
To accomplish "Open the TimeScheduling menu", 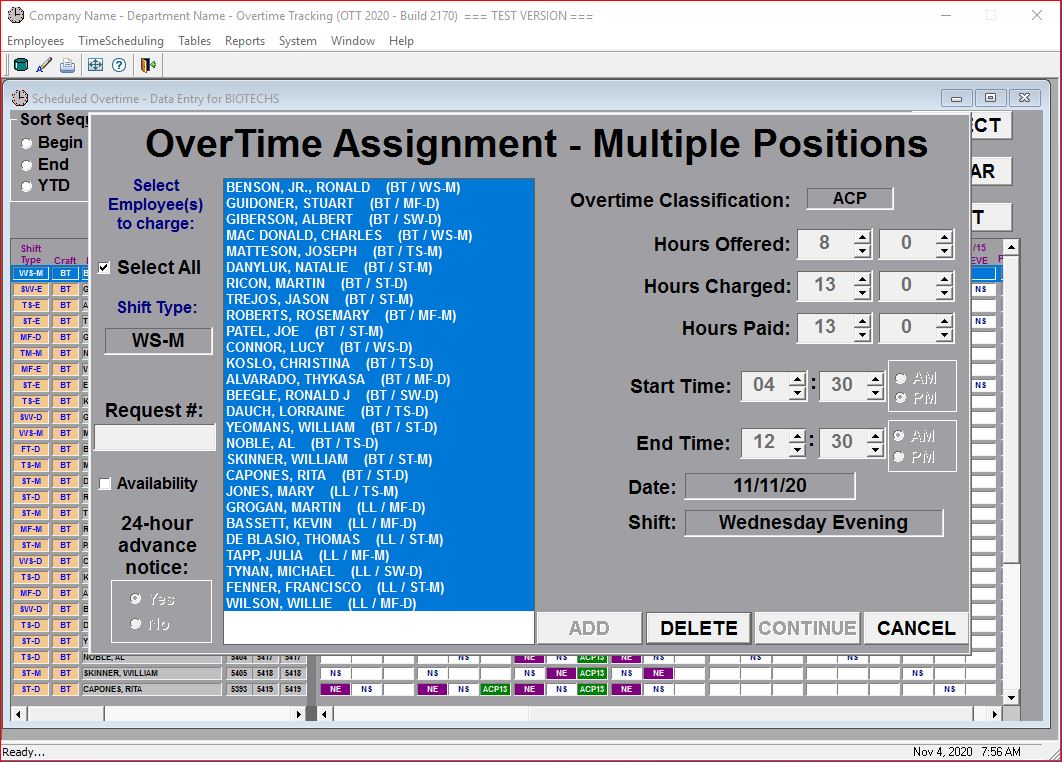I will [121, 41].
